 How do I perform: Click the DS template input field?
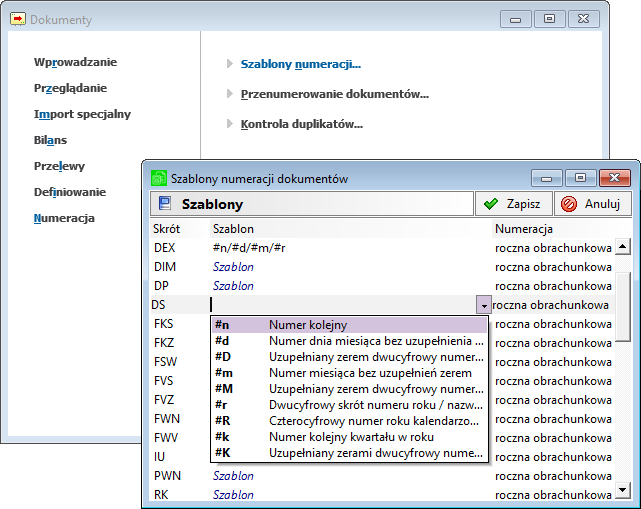tap(343, 305)
